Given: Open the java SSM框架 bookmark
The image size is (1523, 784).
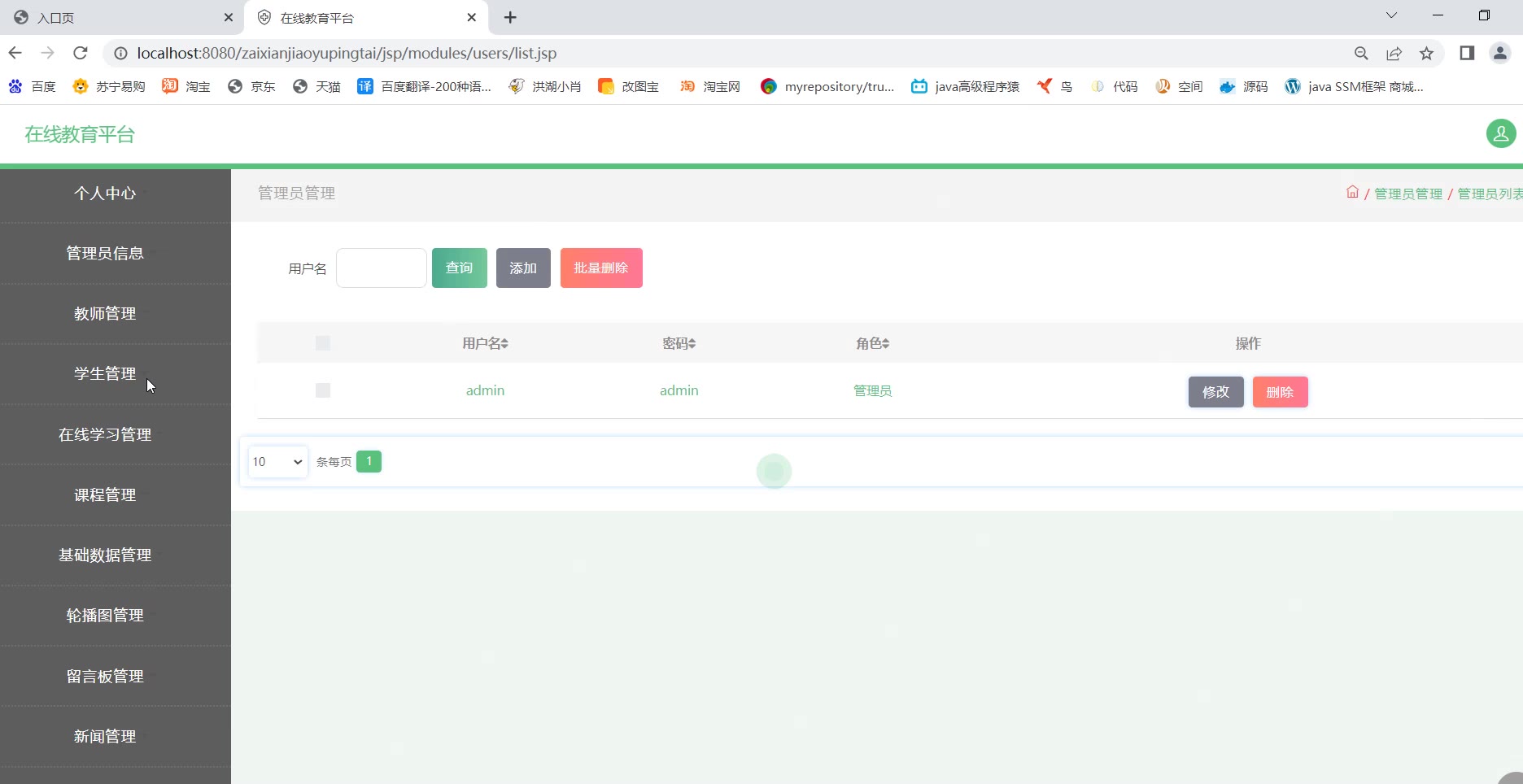Looking at the screenshot, I should (1354, 86).
